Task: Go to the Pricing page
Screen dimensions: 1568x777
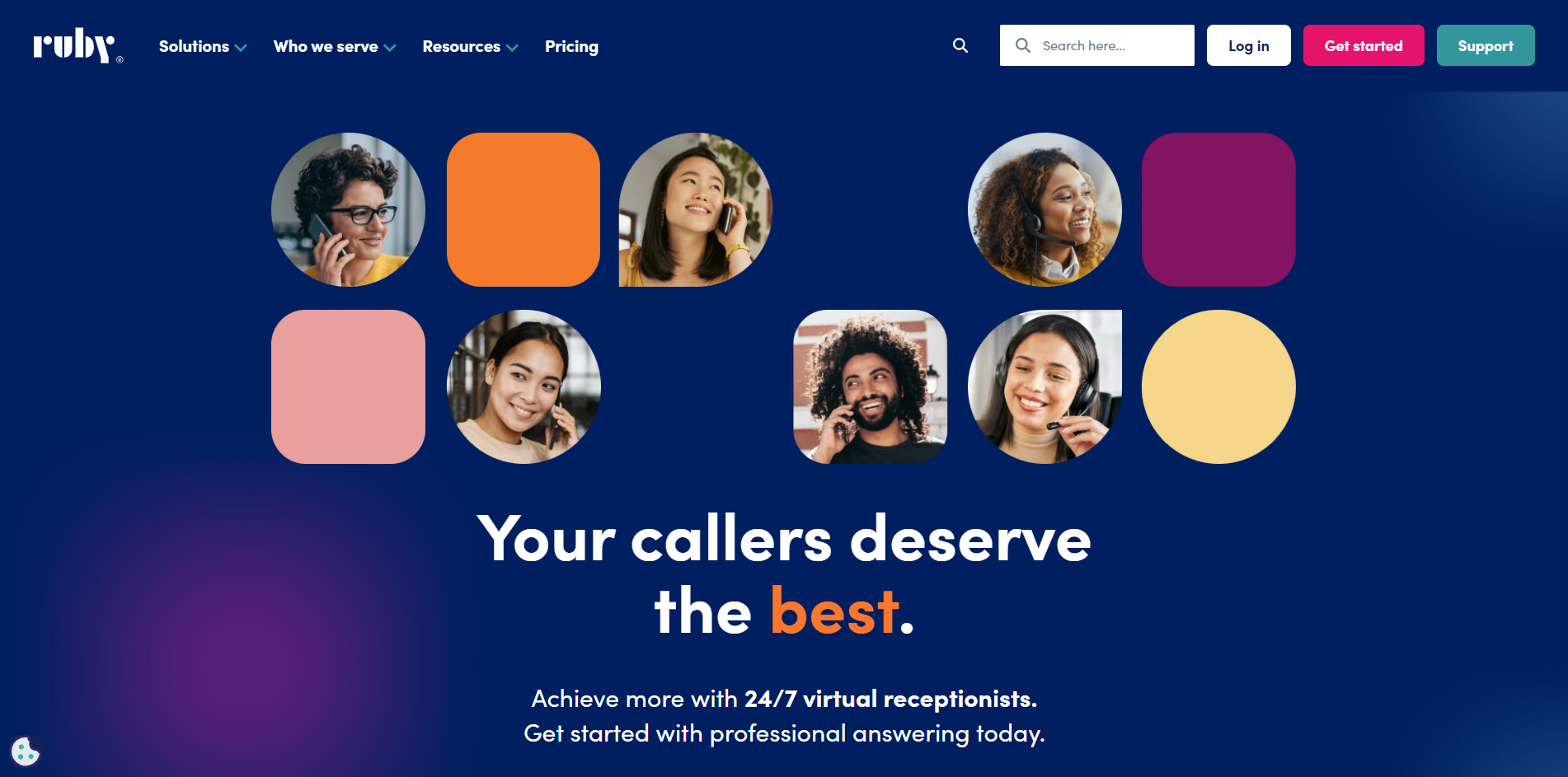Action: 571,46
